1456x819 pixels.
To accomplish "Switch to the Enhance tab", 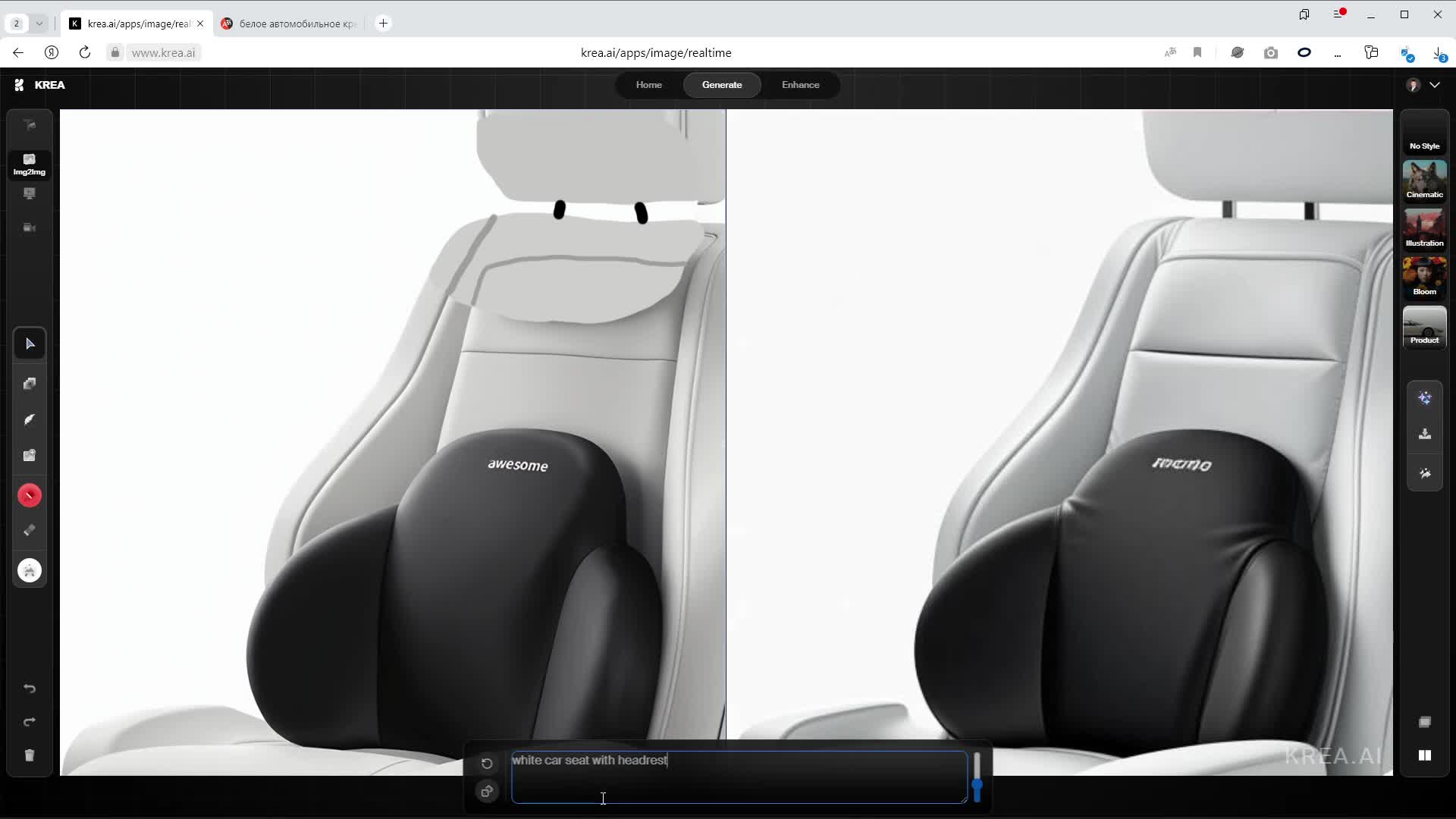I will [800, 85].
